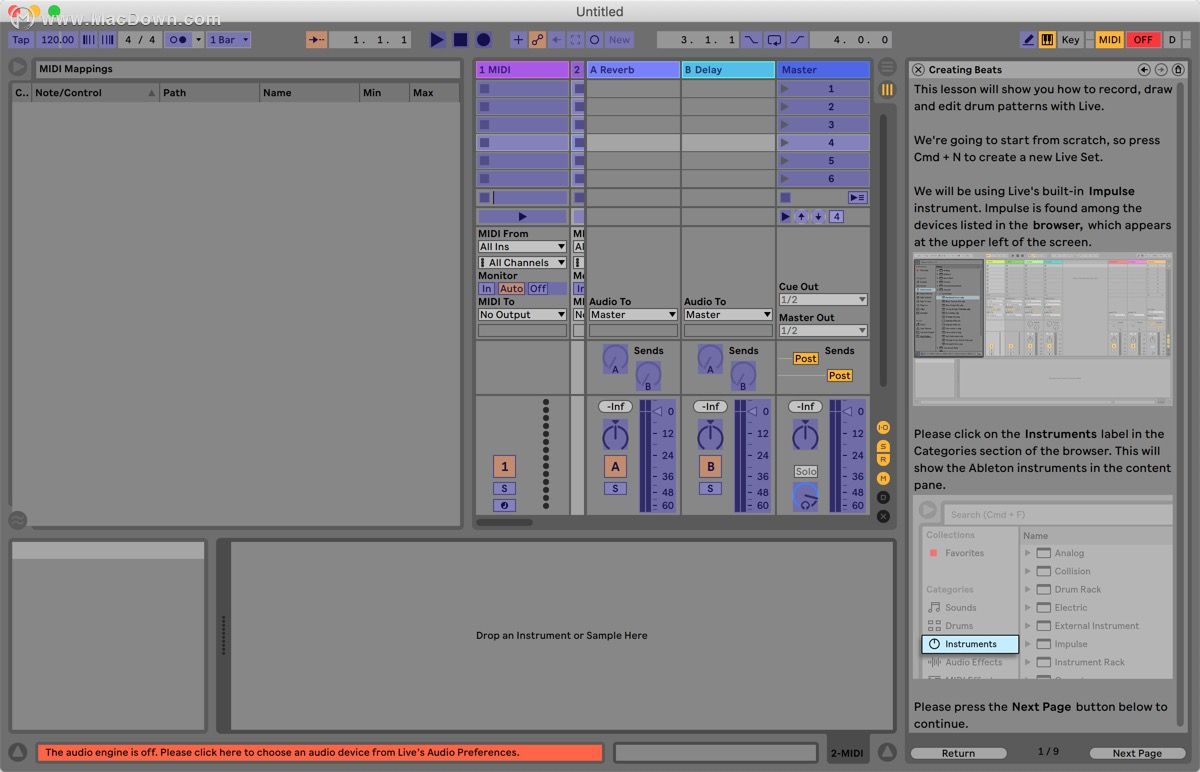Open the MIDI To No Output dropdown

[522, 314]
